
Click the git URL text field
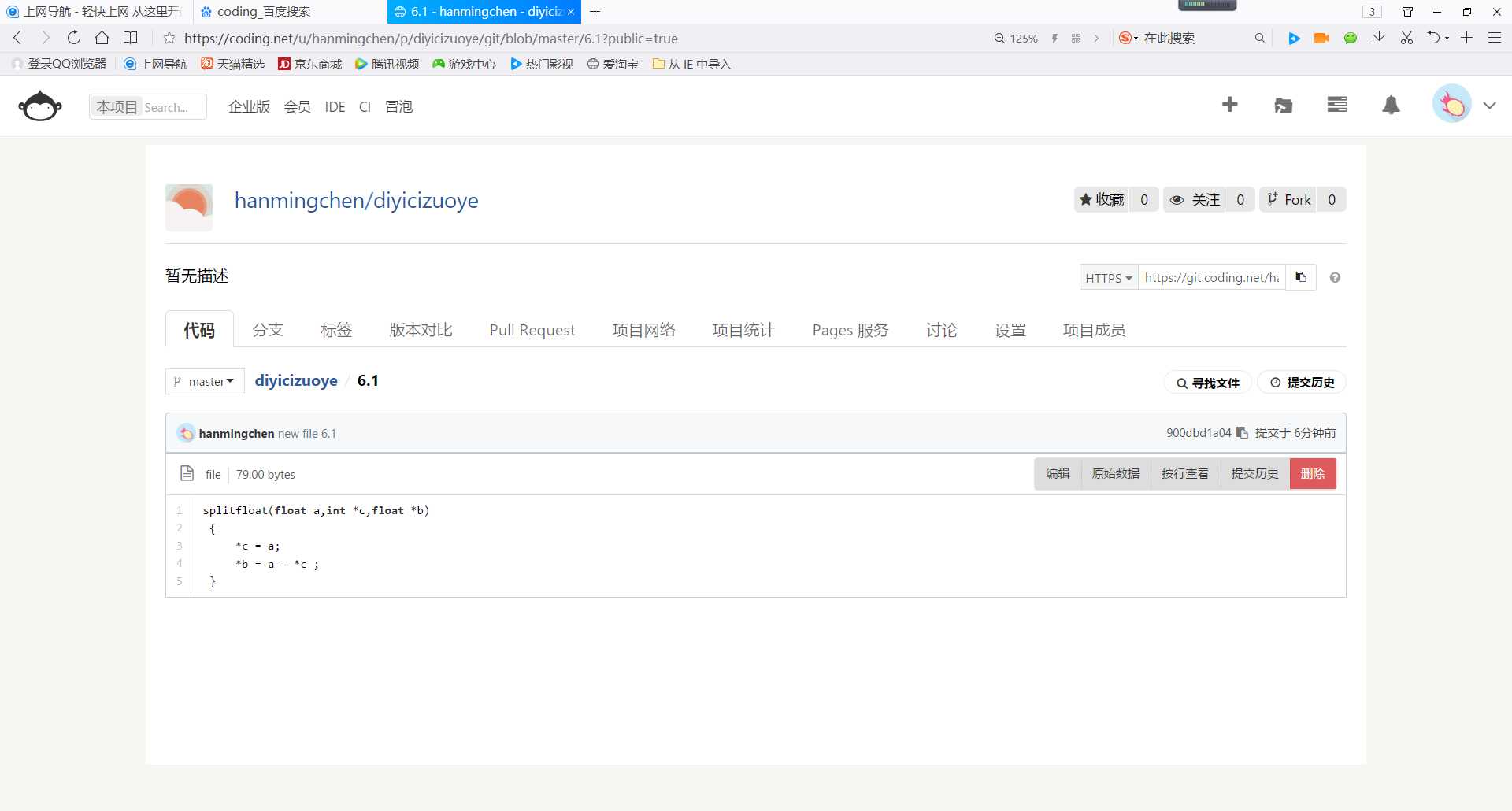pos(1211,277)
